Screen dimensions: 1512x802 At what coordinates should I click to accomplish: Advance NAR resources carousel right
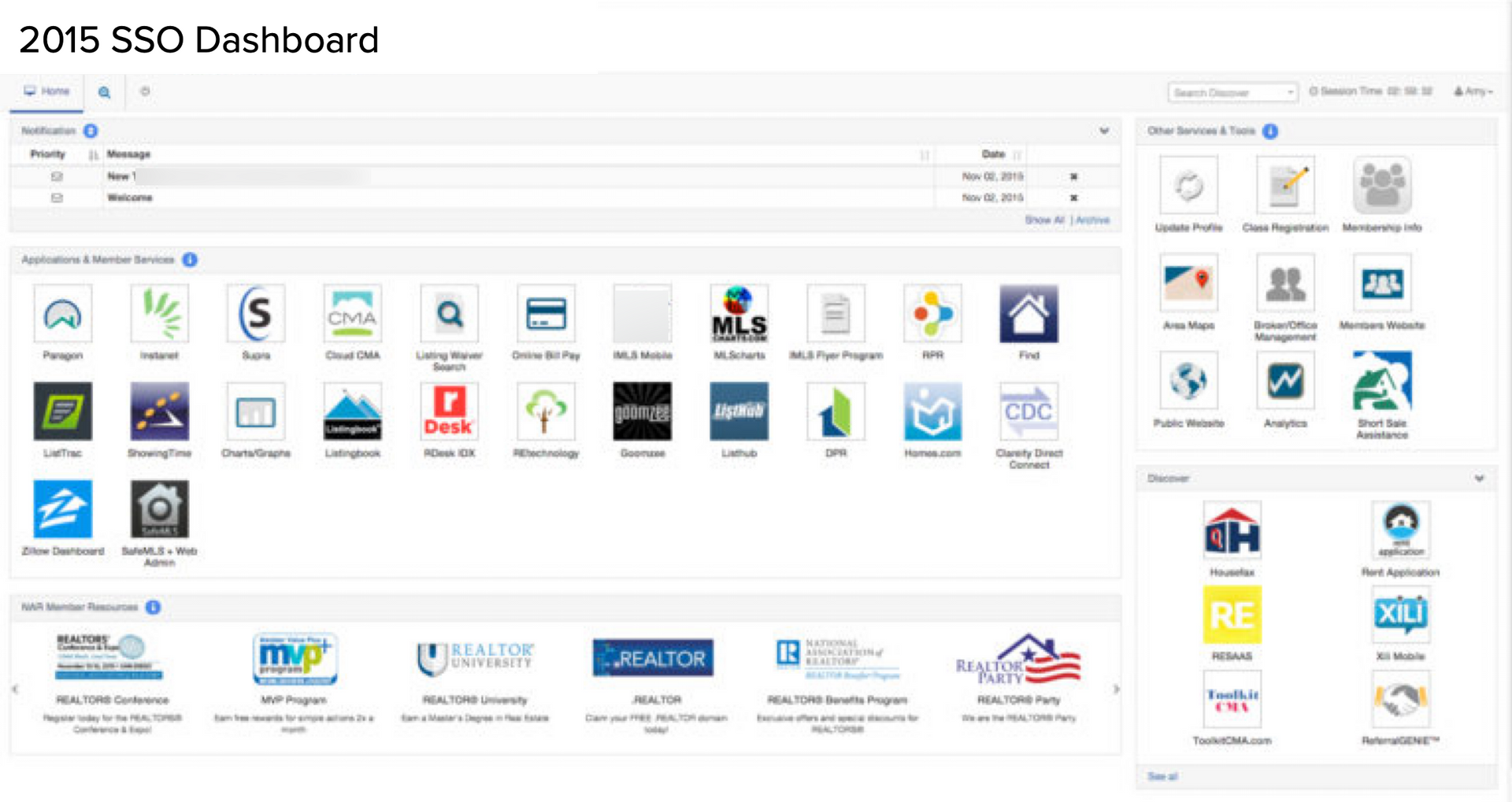coord(1116,689)
